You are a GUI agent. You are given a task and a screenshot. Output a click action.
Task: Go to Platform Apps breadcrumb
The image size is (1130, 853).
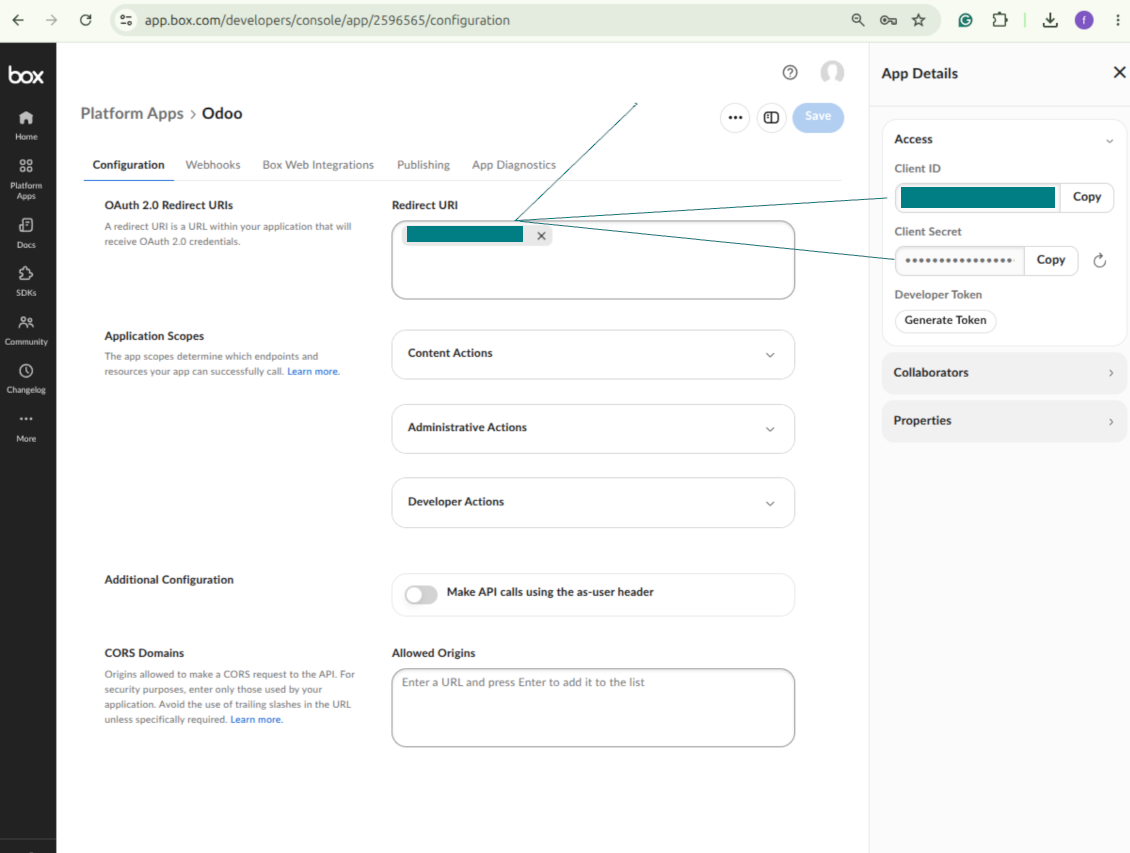132,114
